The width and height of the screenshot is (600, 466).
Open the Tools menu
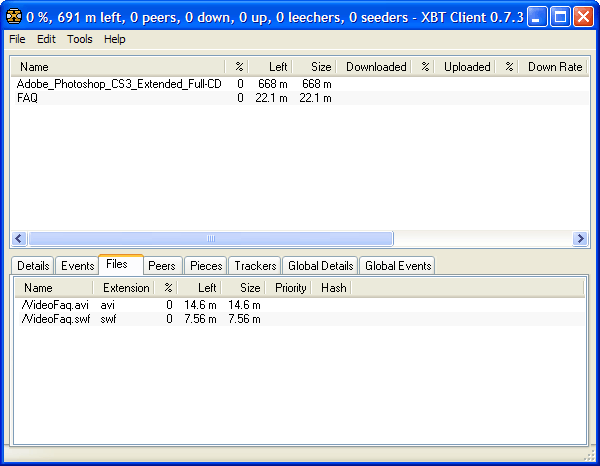point(80,39)
